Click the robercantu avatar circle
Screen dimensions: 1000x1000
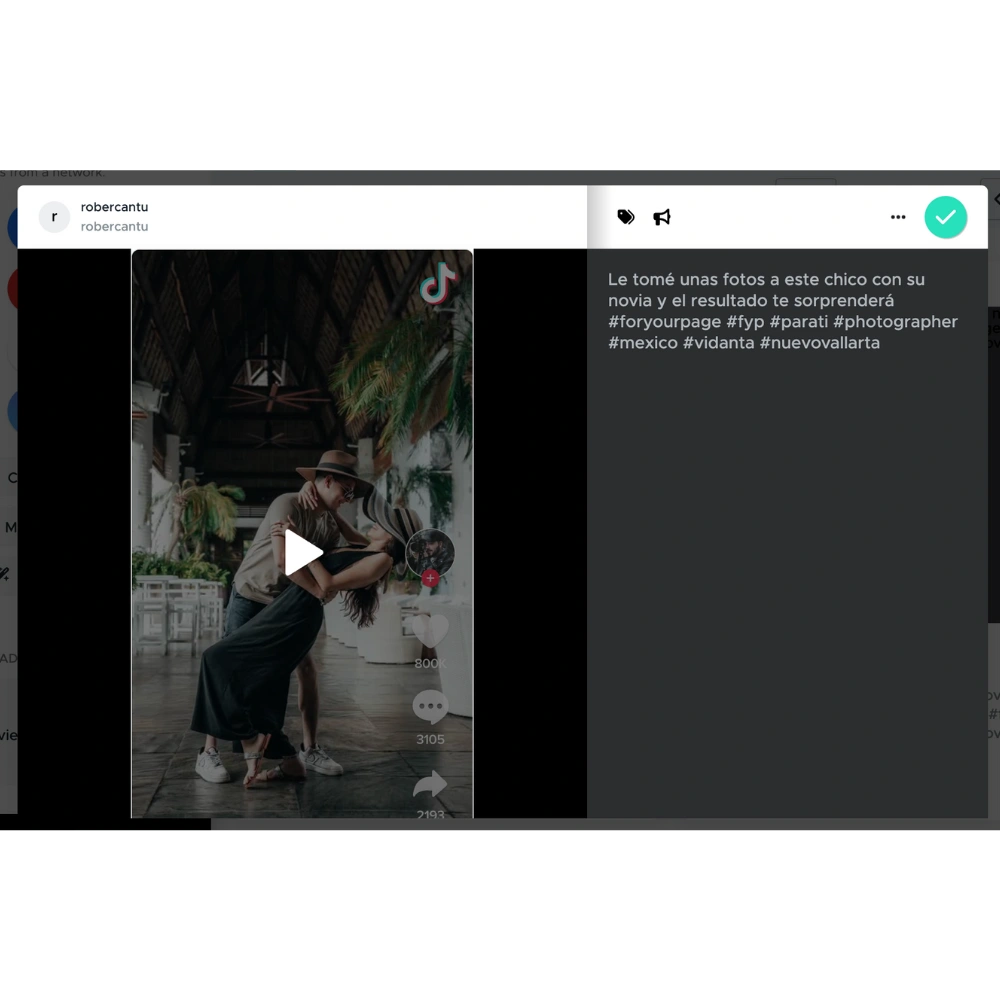click(54, 217)
